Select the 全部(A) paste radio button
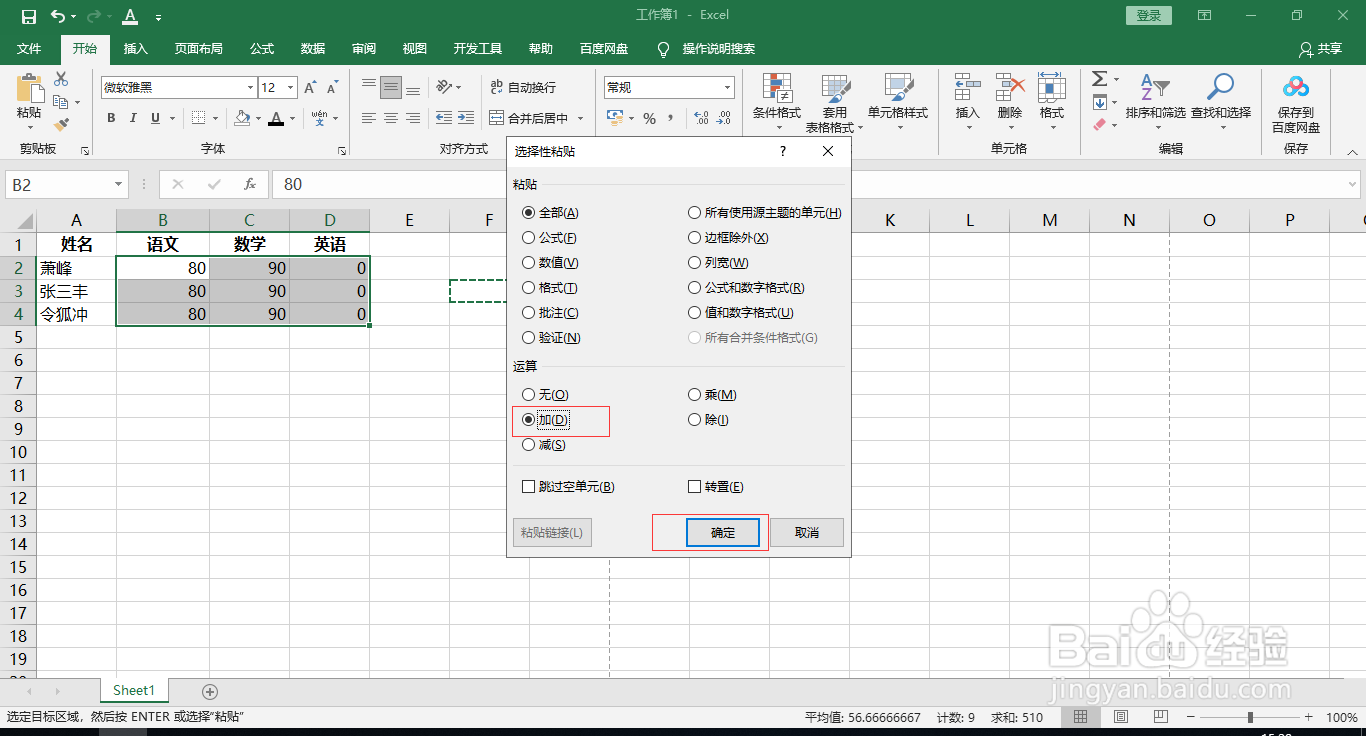 [x=551, y=213]
